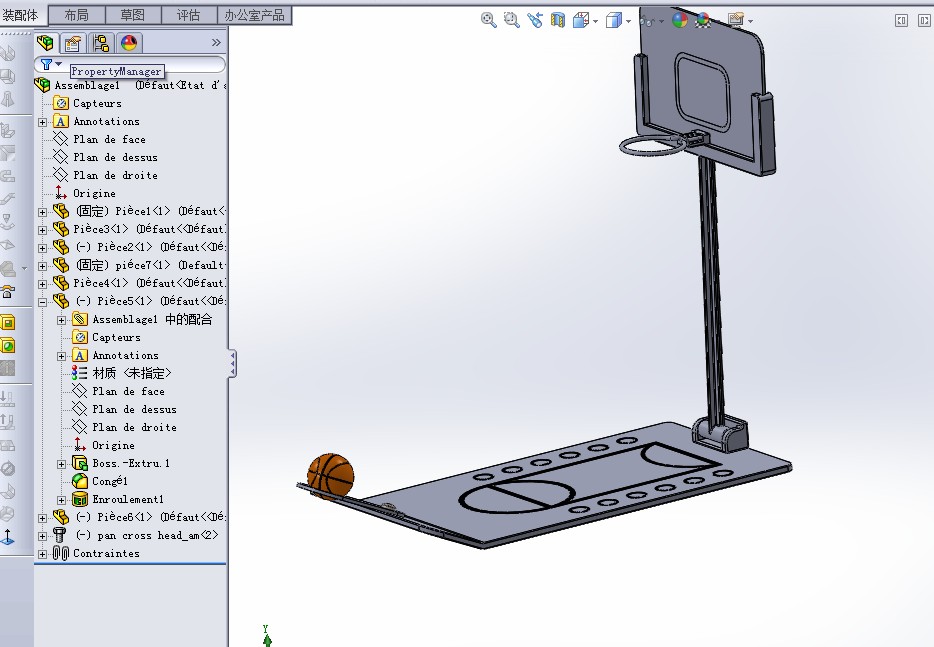The image size is (934, 647).
Task: Switch to the 布局 tab
Action: tap(76, 15)
